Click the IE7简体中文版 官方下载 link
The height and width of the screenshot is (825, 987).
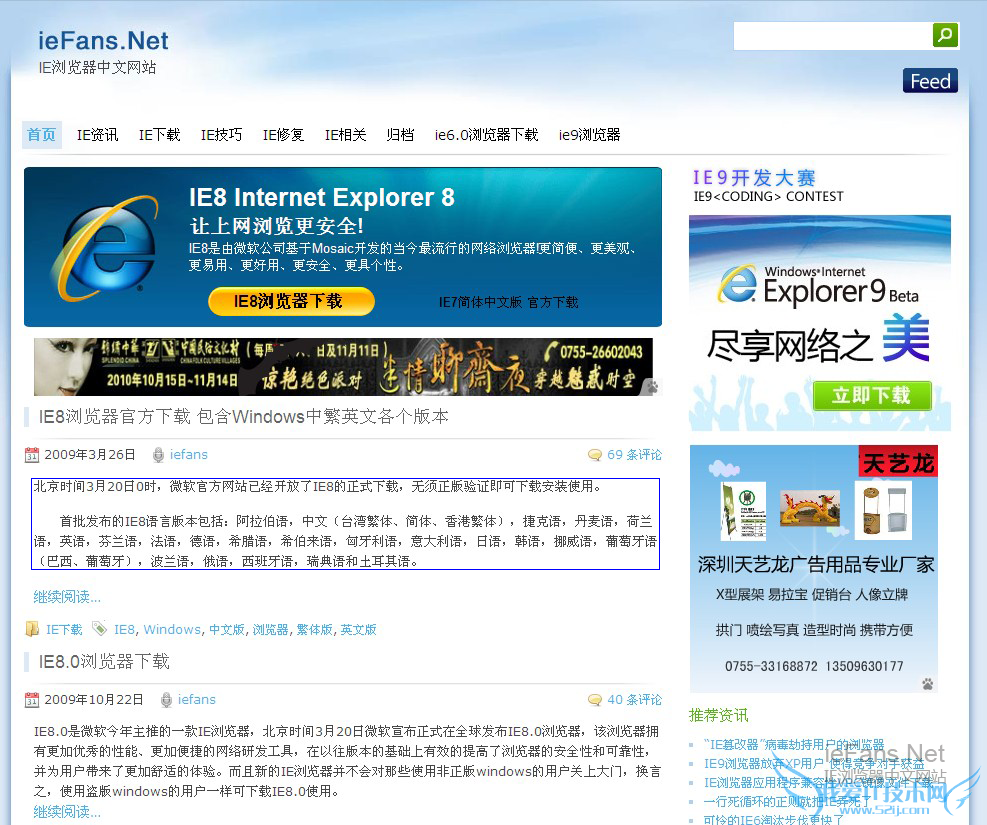[511, 302]
